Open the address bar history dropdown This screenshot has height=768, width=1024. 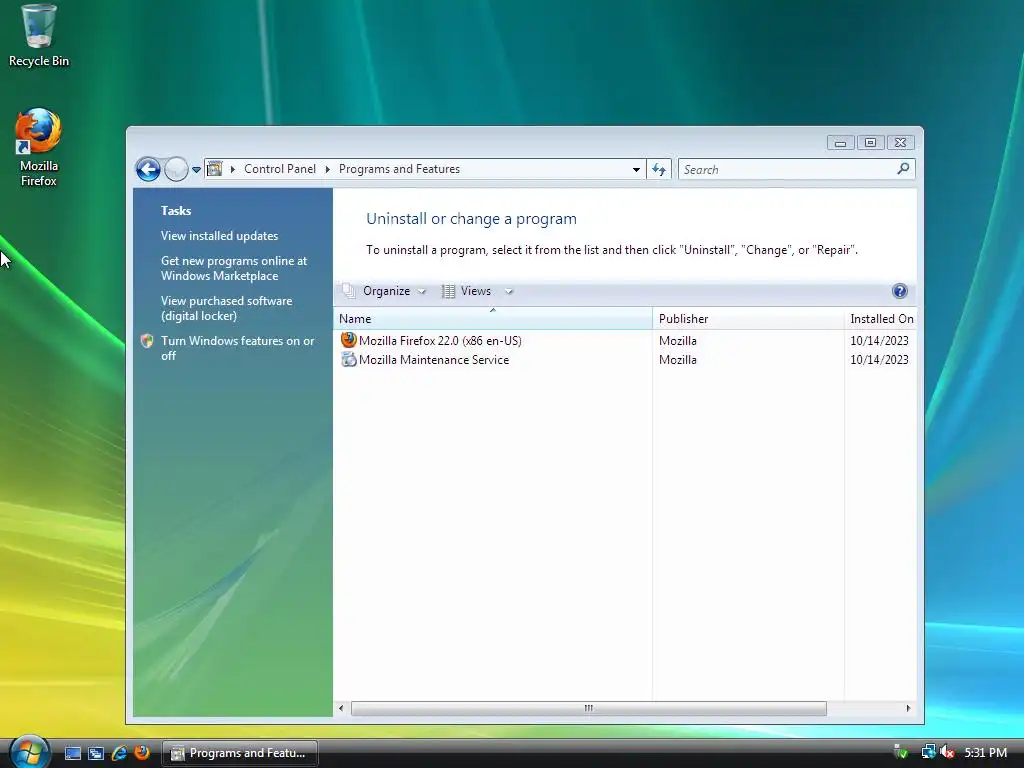(x=636, y=170)
